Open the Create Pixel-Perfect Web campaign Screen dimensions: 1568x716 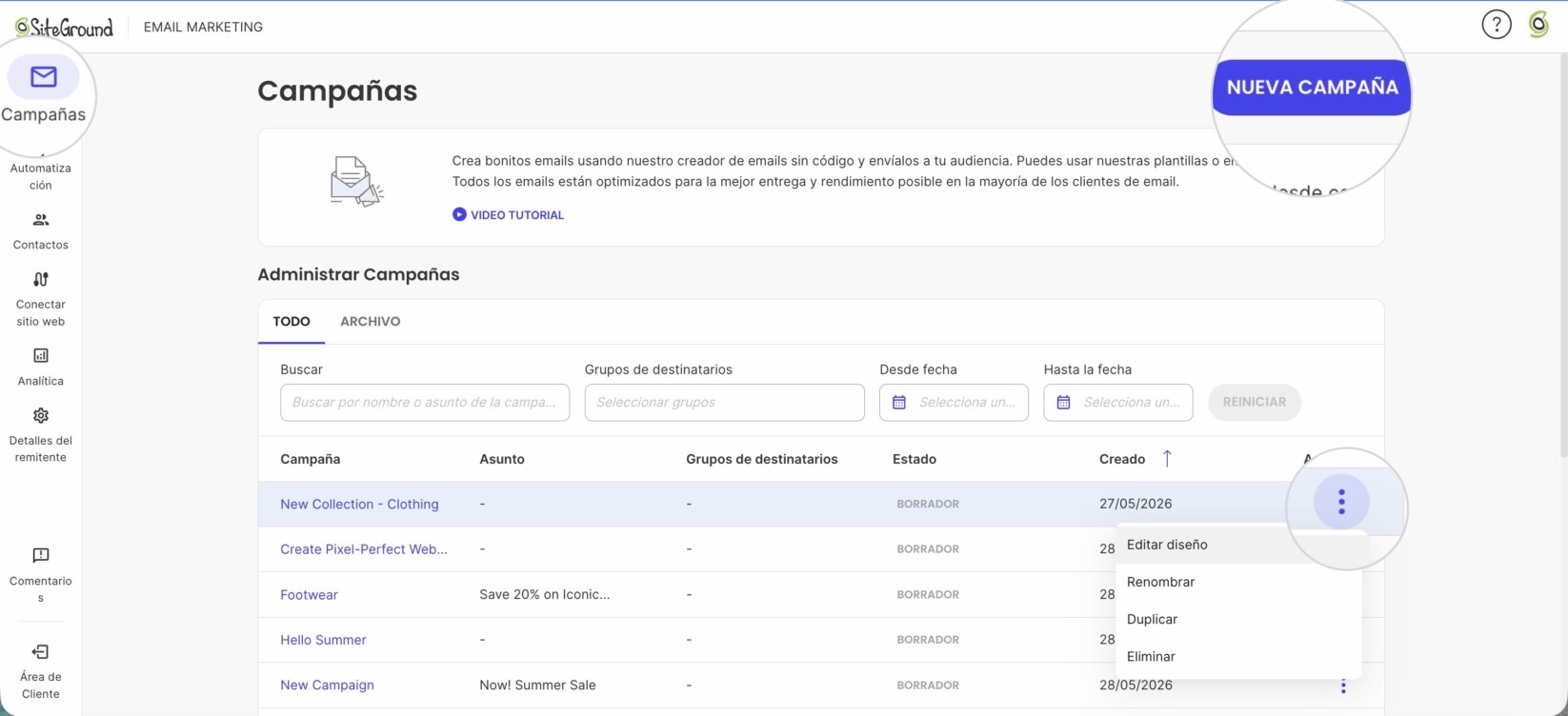coord(364,549)
